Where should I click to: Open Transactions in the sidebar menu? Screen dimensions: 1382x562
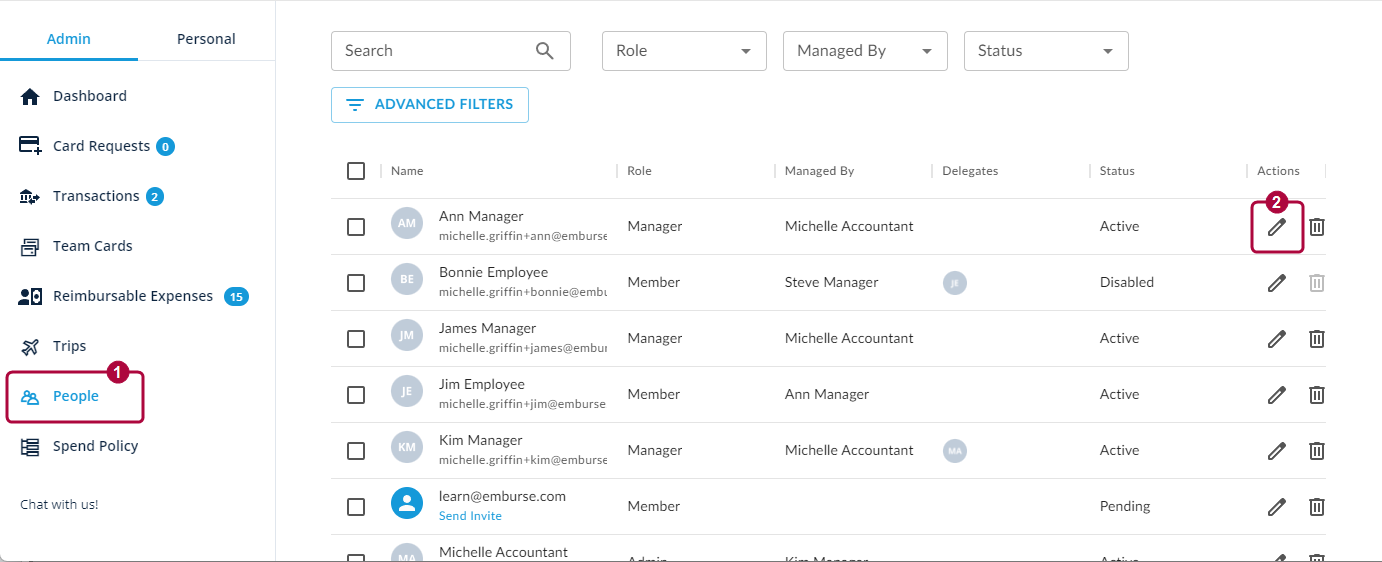point(95,196)
